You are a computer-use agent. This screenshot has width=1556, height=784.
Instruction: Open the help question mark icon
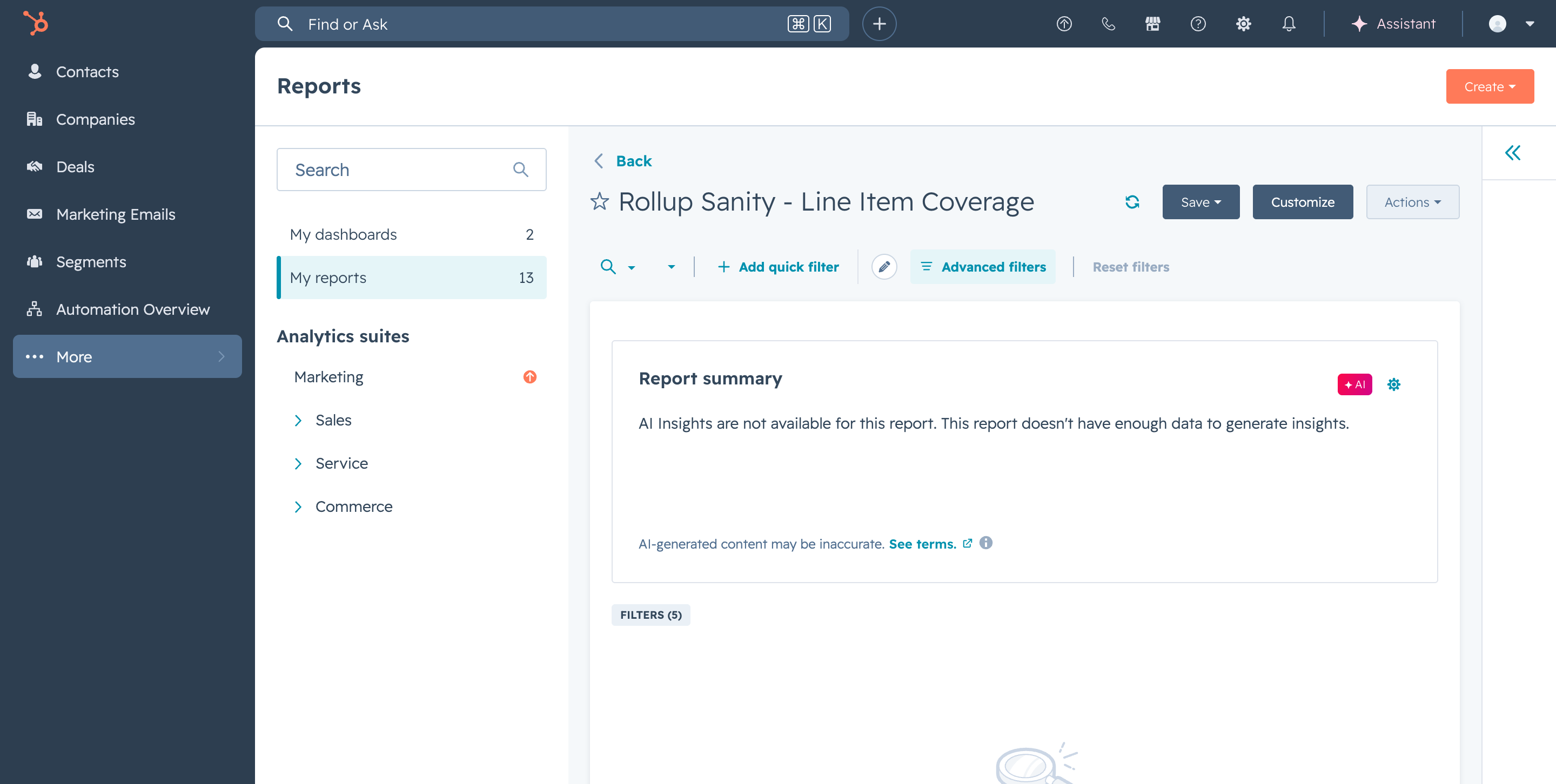(1198, 24)
